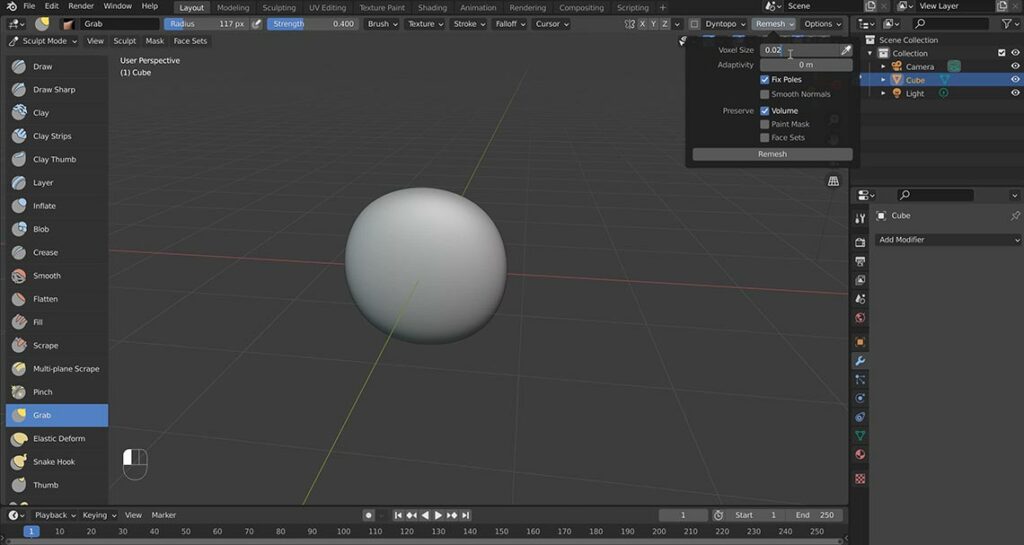1024x545 pixels.
Task: Hide the Light in the outliner
Action: click(x=1015, y=93)
